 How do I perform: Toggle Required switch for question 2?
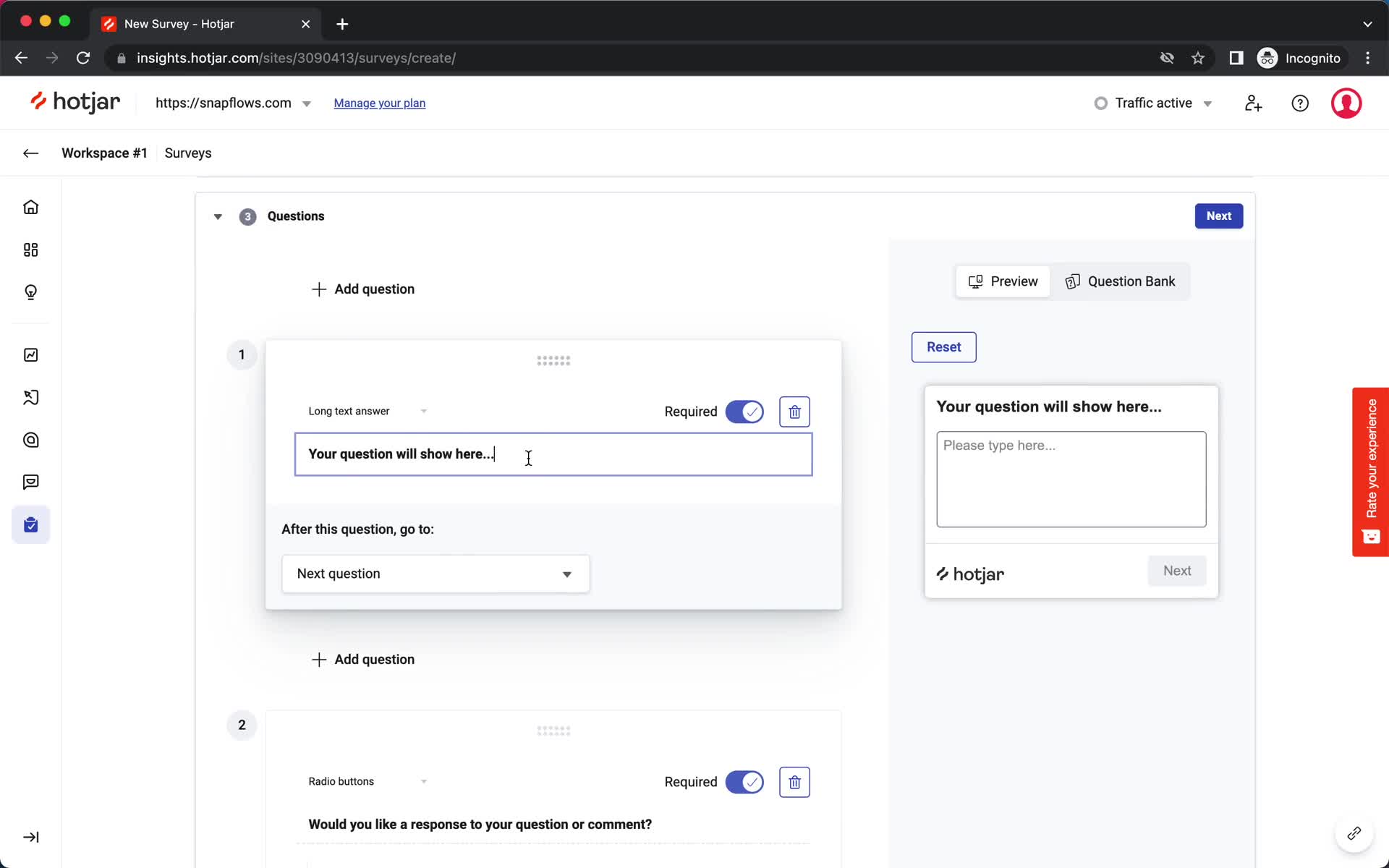click(x=744, y=782)
